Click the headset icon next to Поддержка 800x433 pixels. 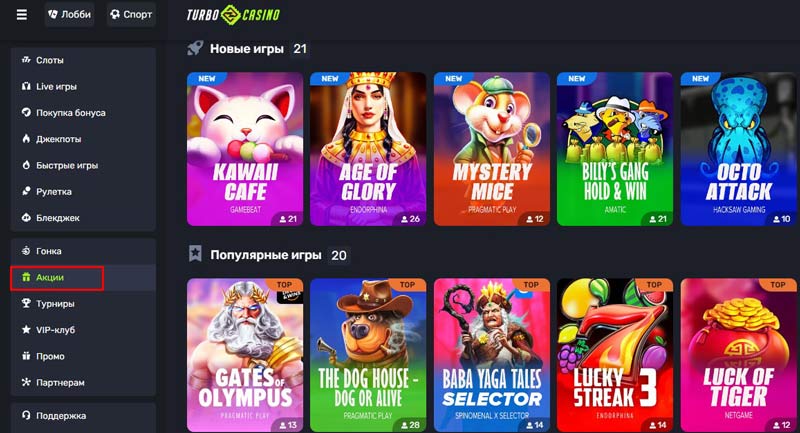pos(26,415)
